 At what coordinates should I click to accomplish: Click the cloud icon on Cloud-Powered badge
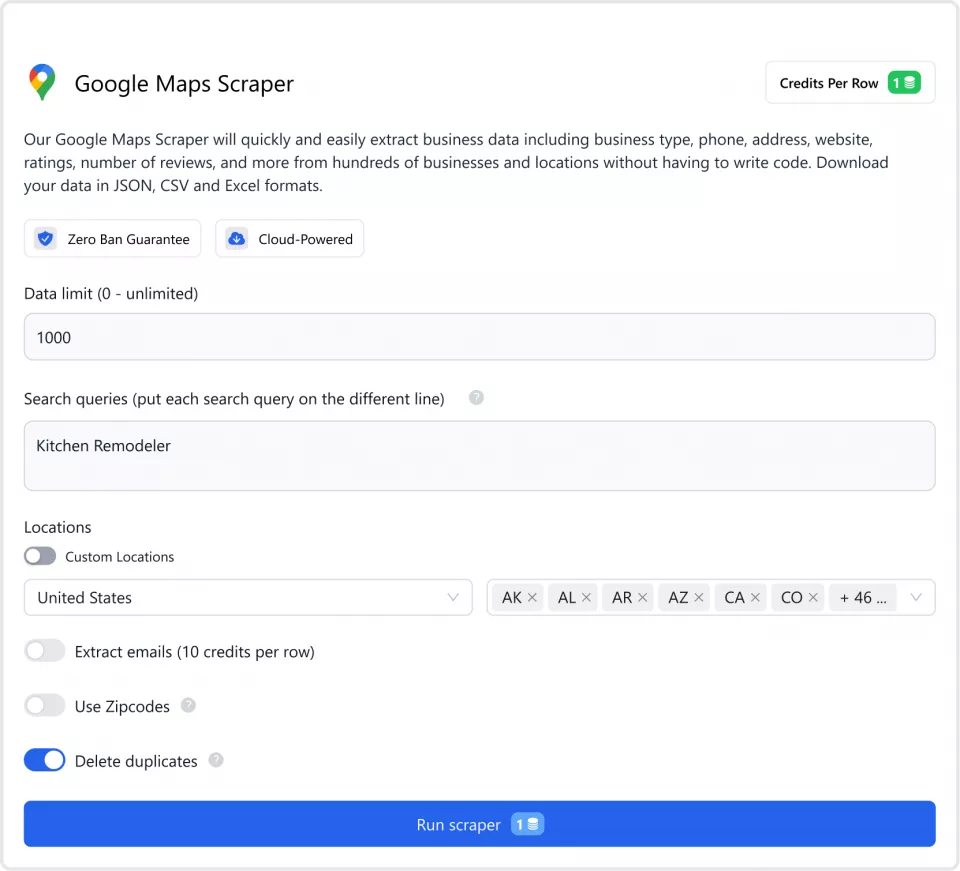[x=236, y=238]
